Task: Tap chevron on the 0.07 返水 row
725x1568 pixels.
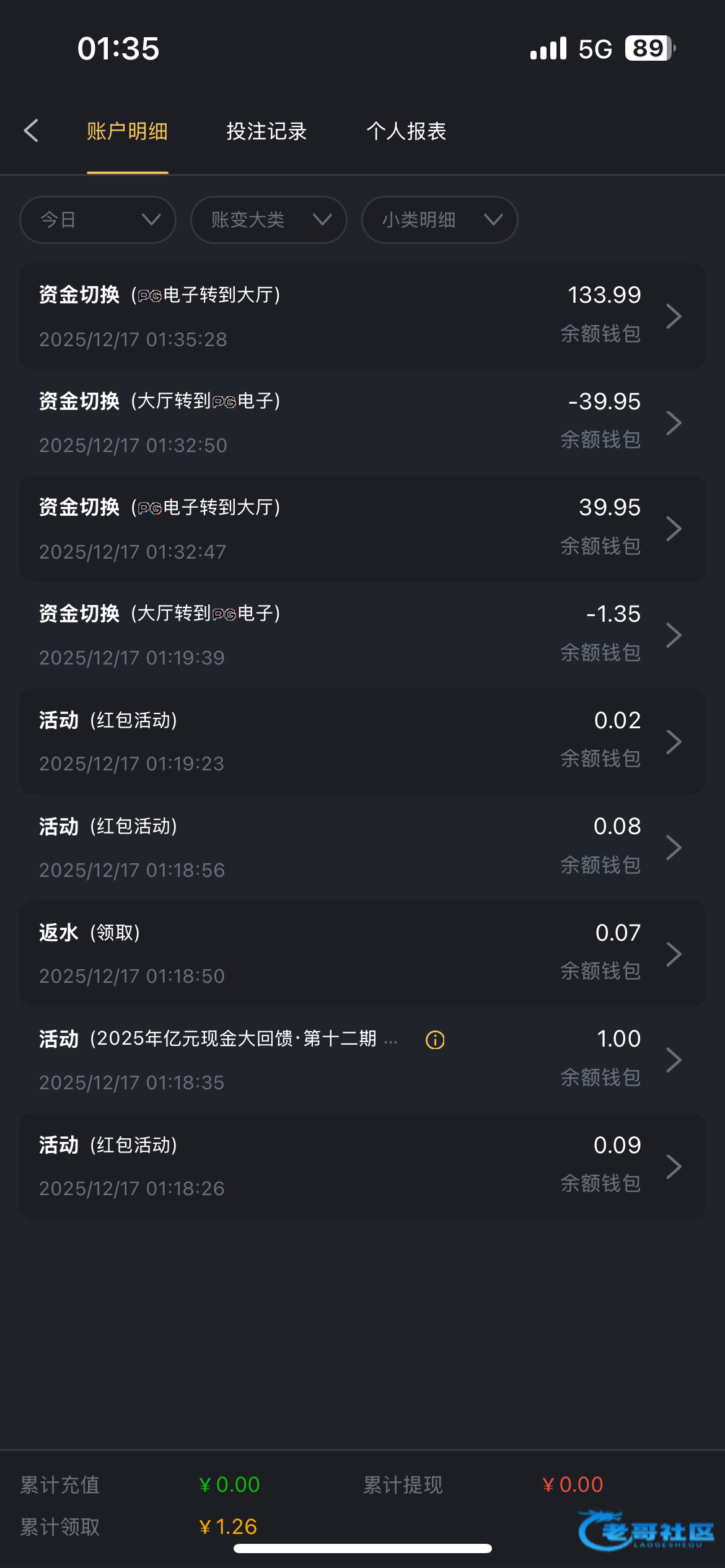Action: (x=674, y=954)
